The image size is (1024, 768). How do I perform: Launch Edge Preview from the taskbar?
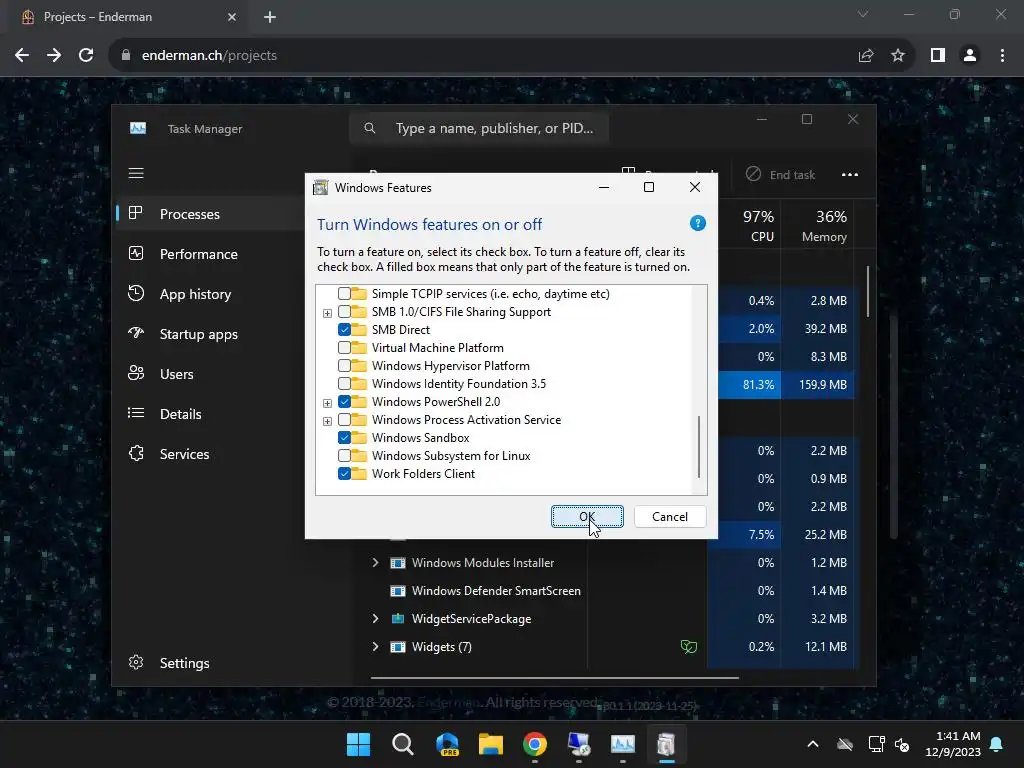[447, 744]
